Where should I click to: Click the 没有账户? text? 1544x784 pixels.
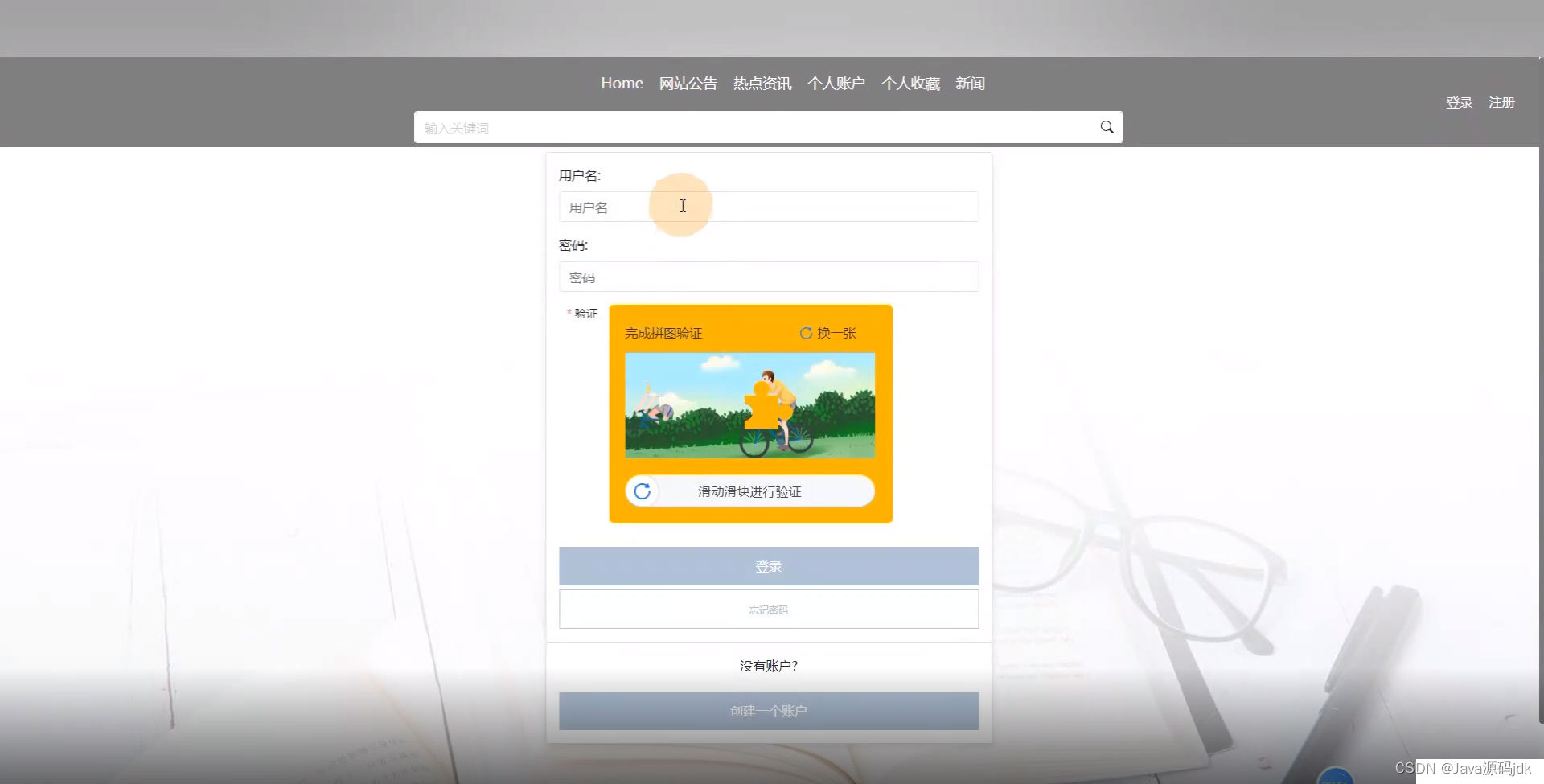click(769, 666)
